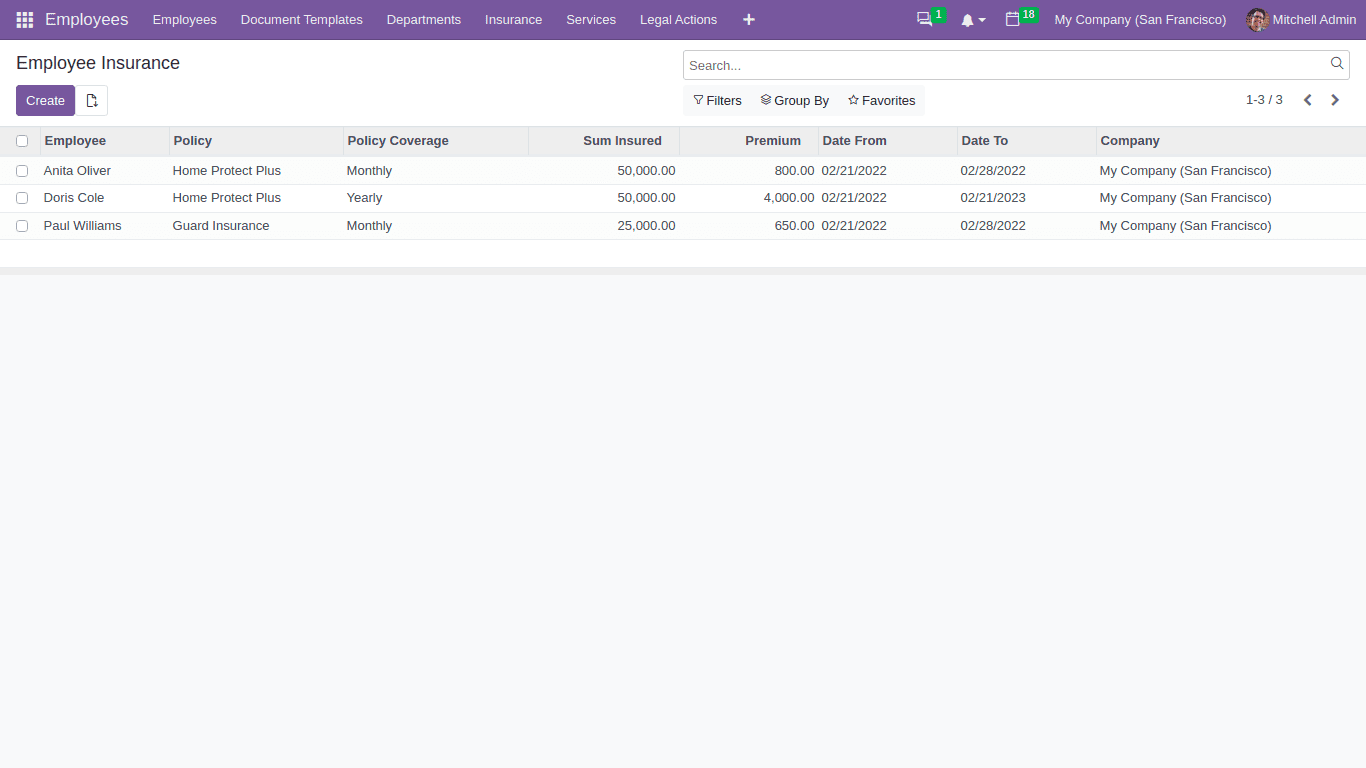
Task: Select the checkbox for Anita Oliver
Action: (x=22, y=170)
